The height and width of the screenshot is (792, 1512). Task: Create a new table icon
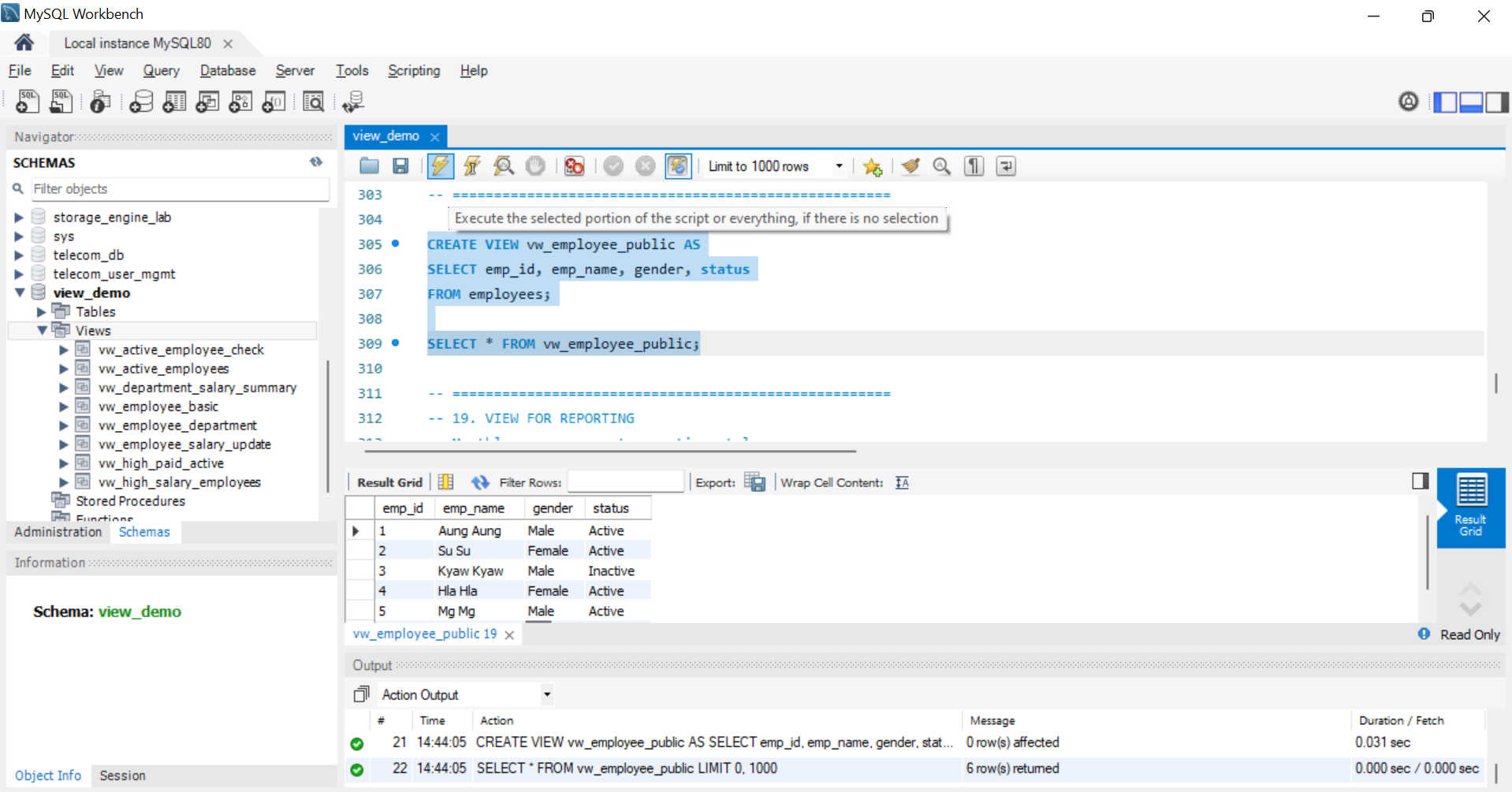(x=174, y=102)
